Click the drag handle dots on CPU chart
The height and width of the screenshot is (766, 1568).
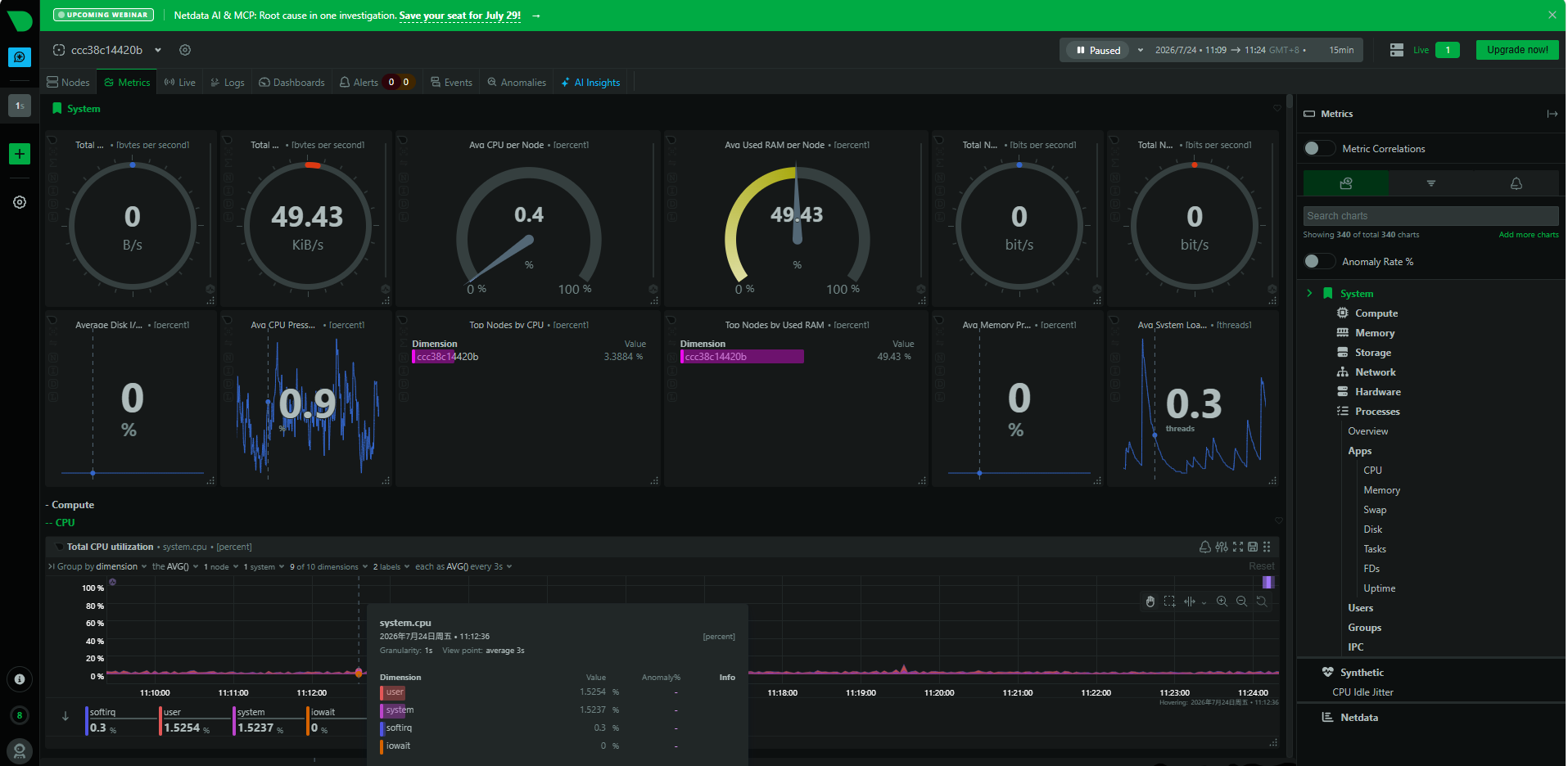click(x=1267, y=547)
